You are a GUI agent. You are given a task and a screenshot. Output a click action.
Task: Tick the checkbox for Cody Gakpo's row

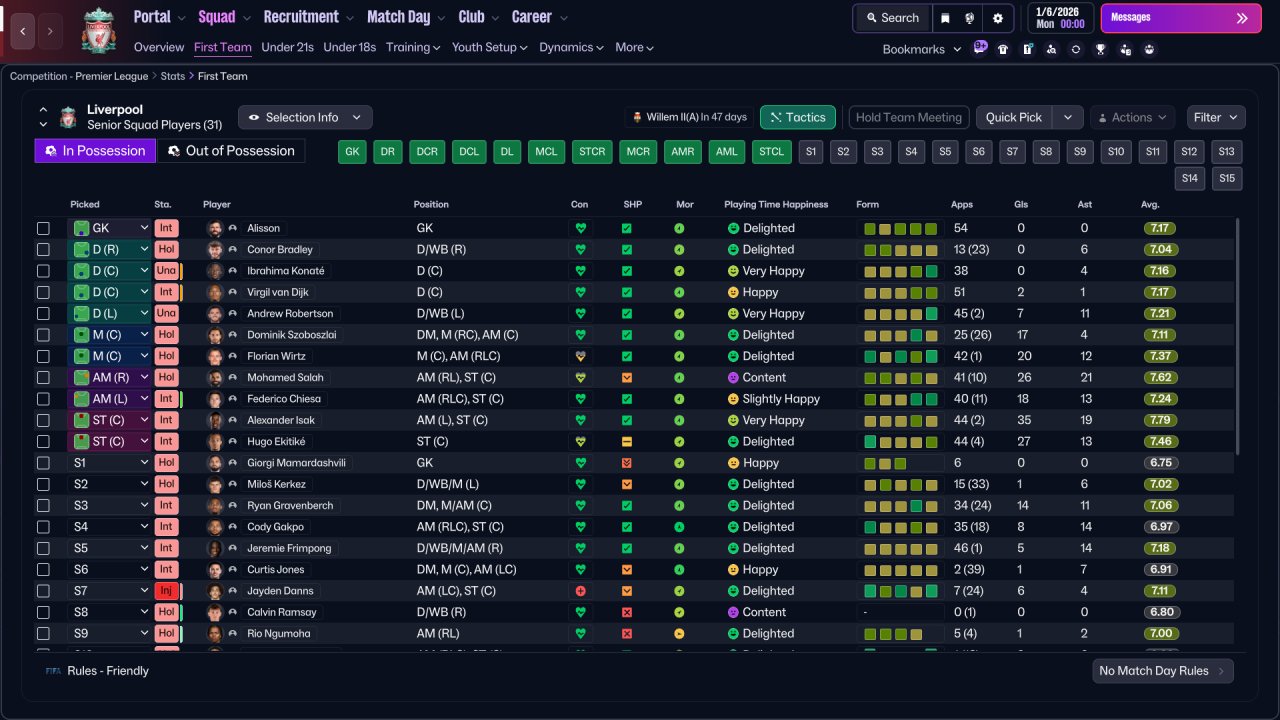pyautogui.click(x=43, y=527)
